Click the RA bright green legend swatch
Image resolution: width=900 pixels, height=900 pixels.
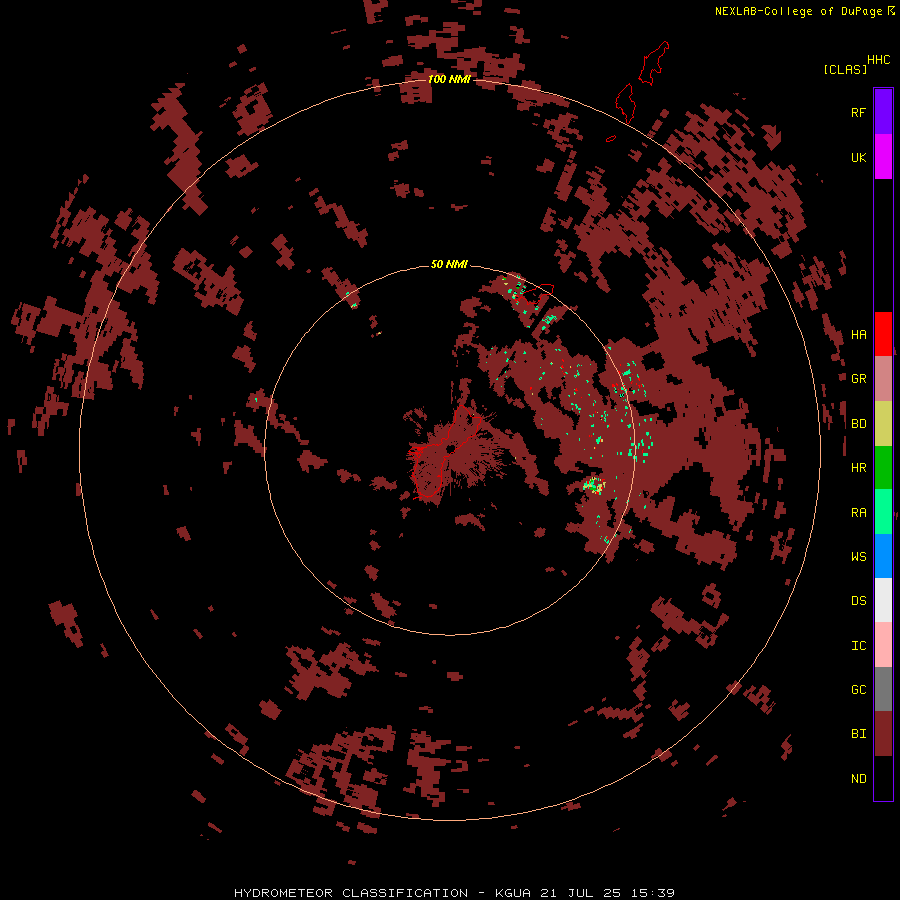pyautogui.click(x=883, y=512)
